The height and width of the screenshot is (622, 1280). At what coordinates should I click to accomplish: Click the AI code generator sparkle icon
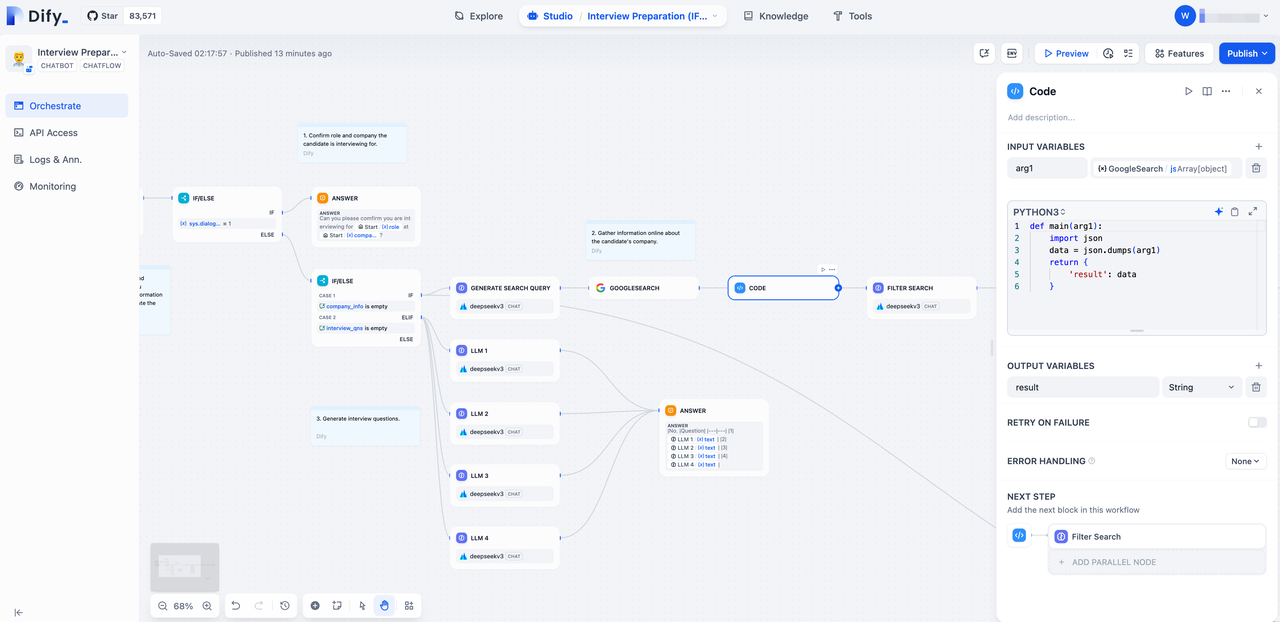tap(1218, 212)
